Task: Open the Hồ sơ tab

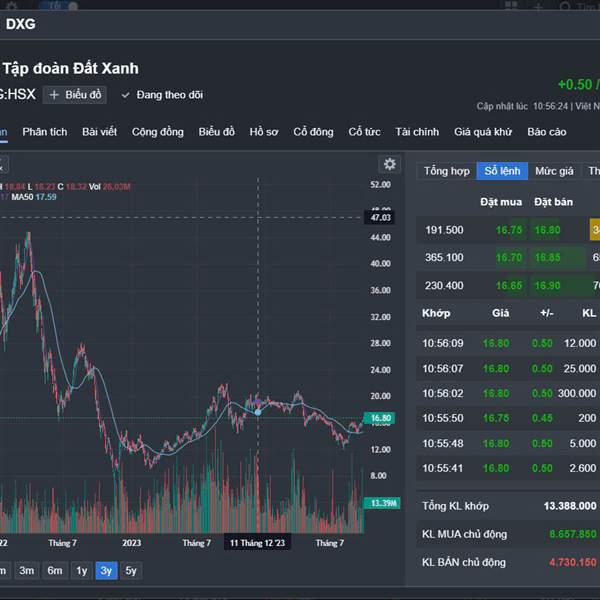Action: (x=264, y=132)
